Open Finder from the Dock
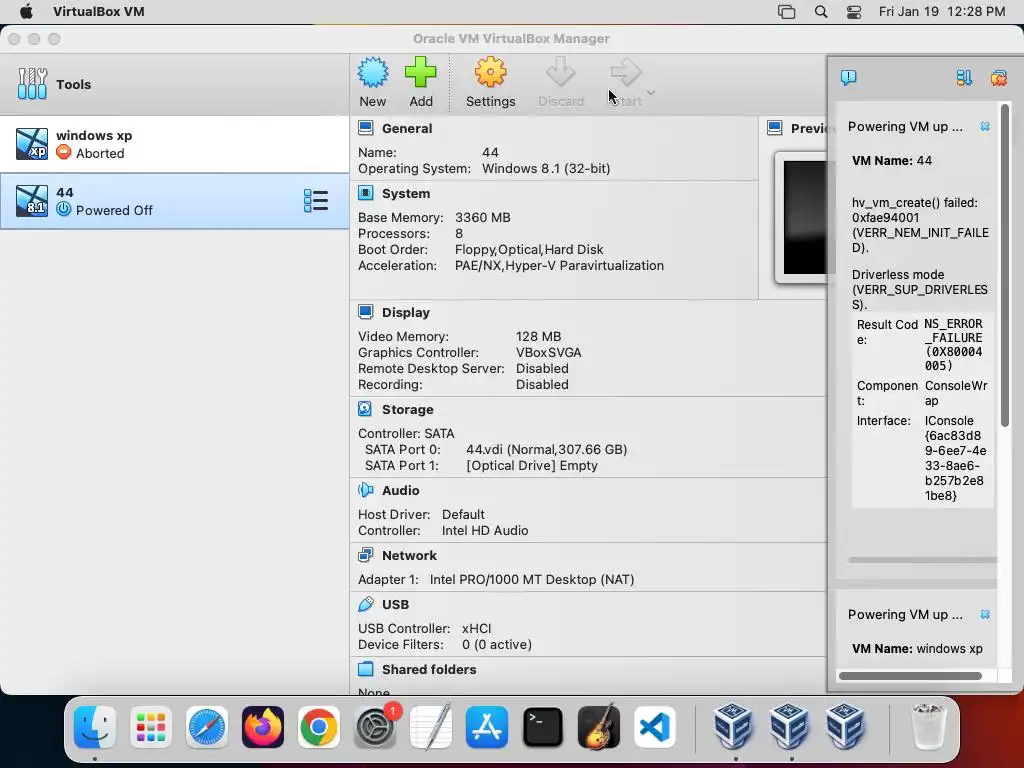The image size is (1024, 768). pos(95,727)
